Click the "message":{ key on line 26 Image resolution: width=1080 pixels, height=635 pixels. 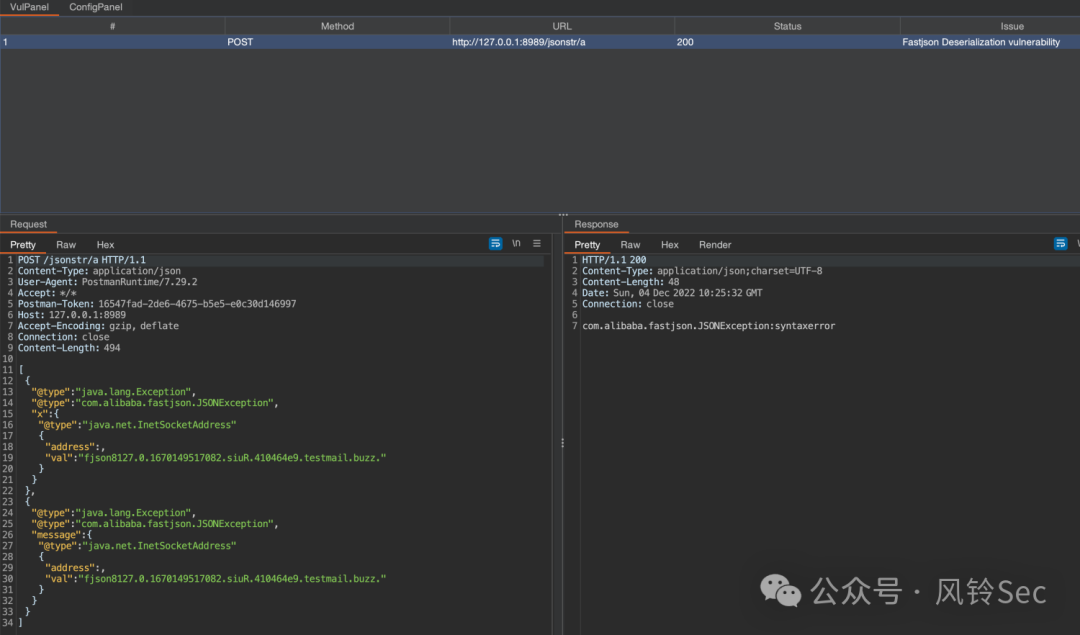point(61,535)
